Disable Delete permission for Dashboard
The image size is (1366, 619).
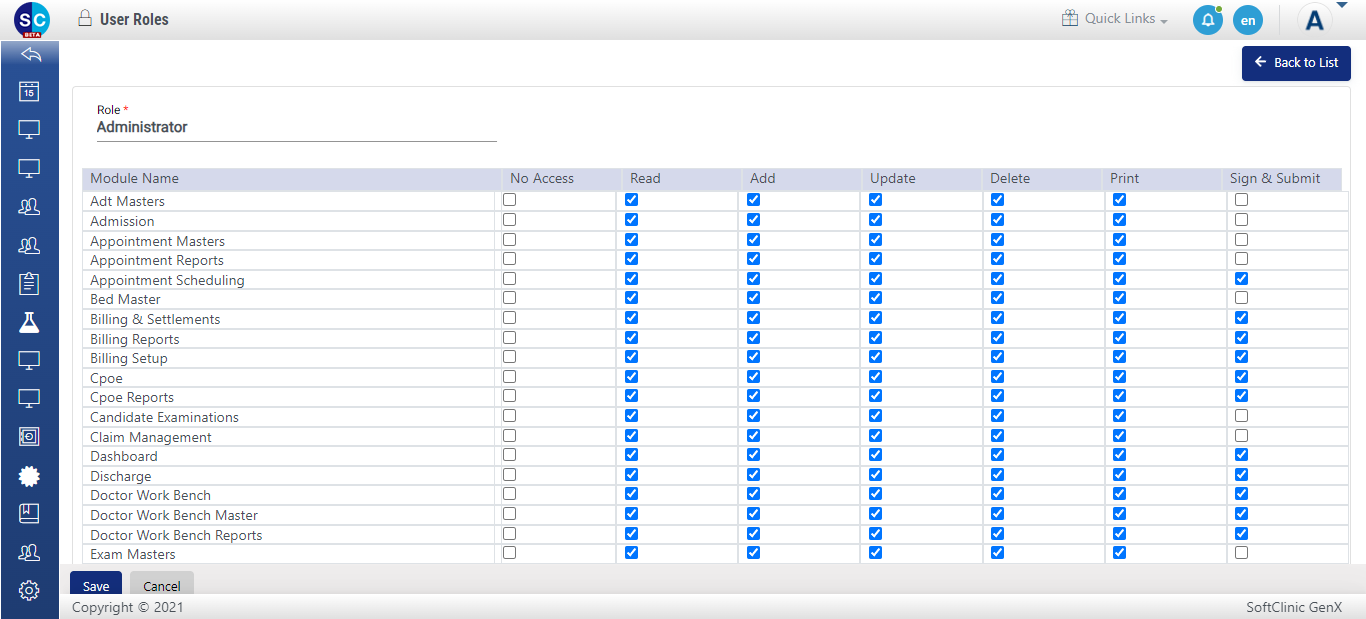click(997, 454)
